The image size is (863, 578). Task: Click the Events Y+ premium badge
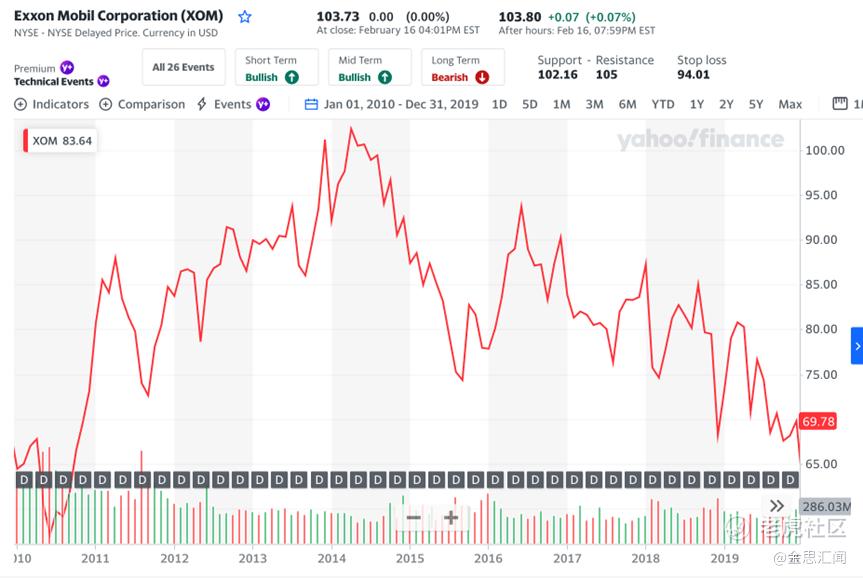tap(263, 105)
